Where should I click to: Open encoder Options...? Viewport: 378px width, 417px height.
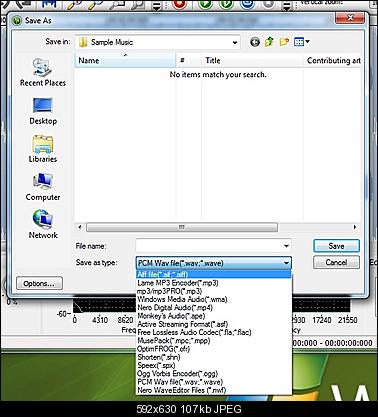(39, 283)
